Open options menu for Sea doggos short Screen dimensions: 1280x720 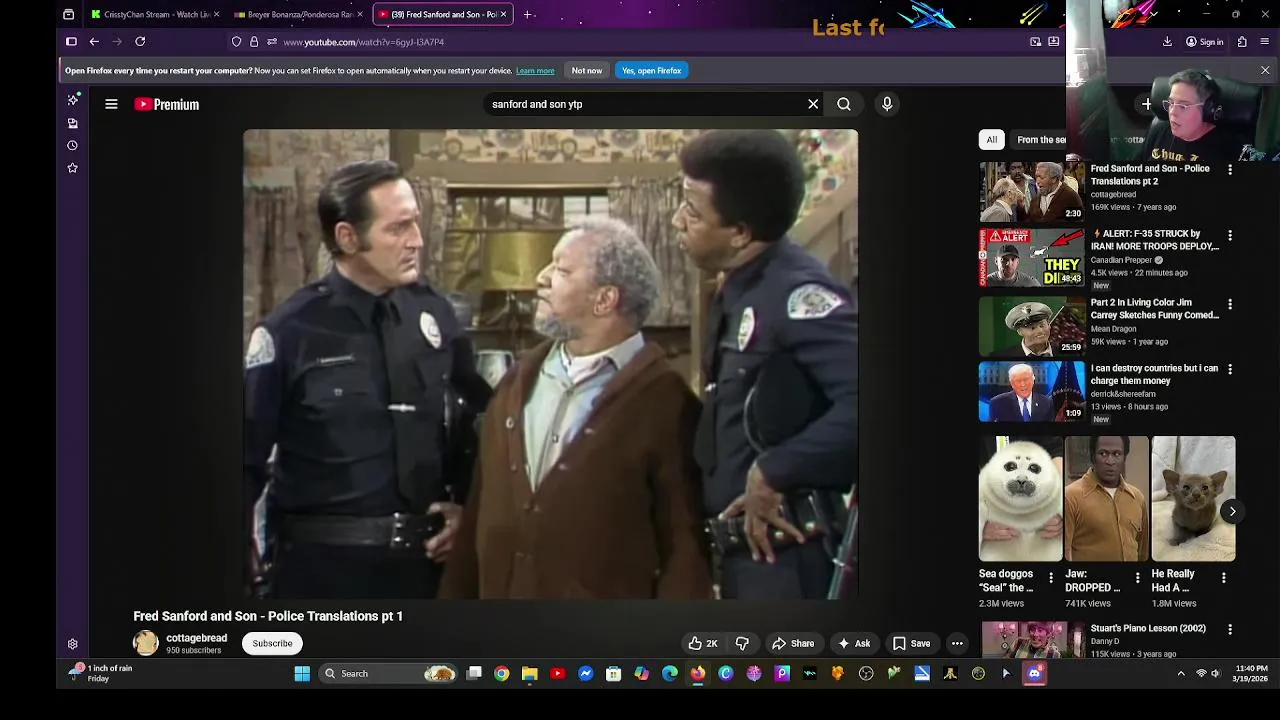click(x=1050, y=578)
